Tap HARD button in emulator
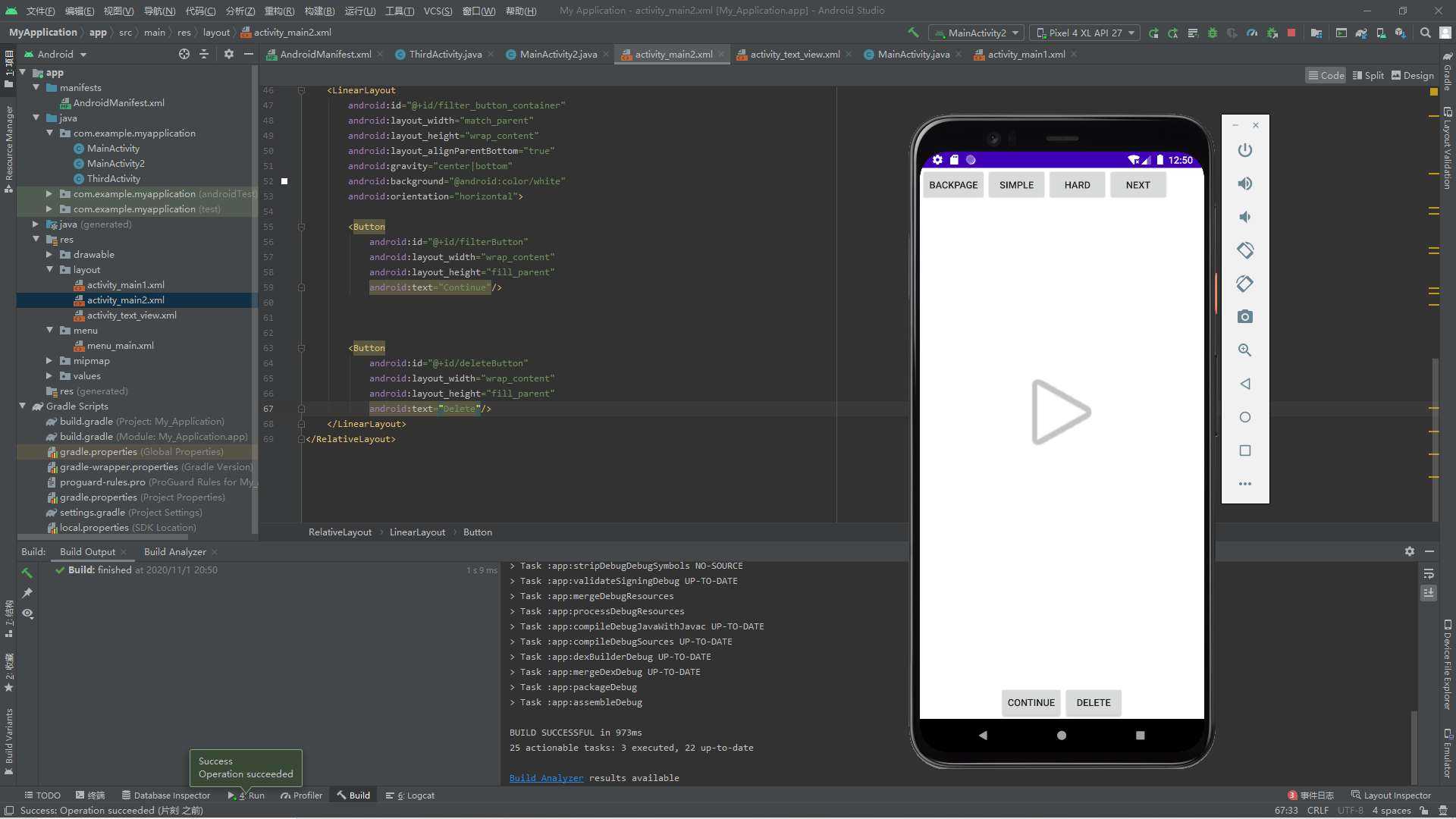This screenshot has width=1456, height=819. click(x=1077, y=185)
